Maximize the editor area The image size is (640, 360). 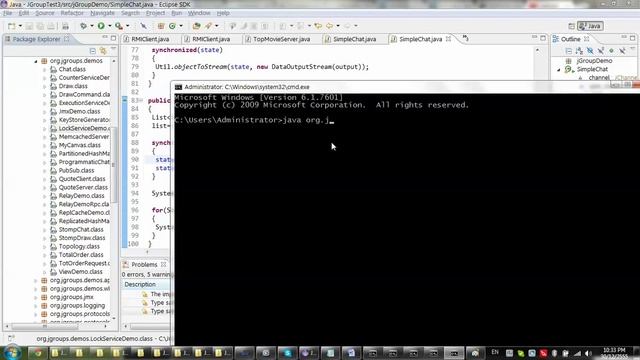(543, 38)
